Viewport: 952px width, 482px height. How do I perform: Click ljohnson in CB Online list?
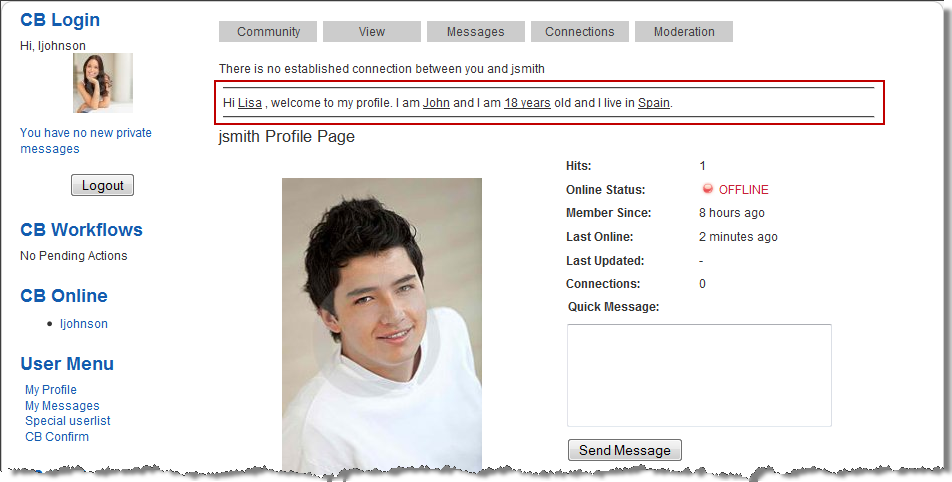84,324
